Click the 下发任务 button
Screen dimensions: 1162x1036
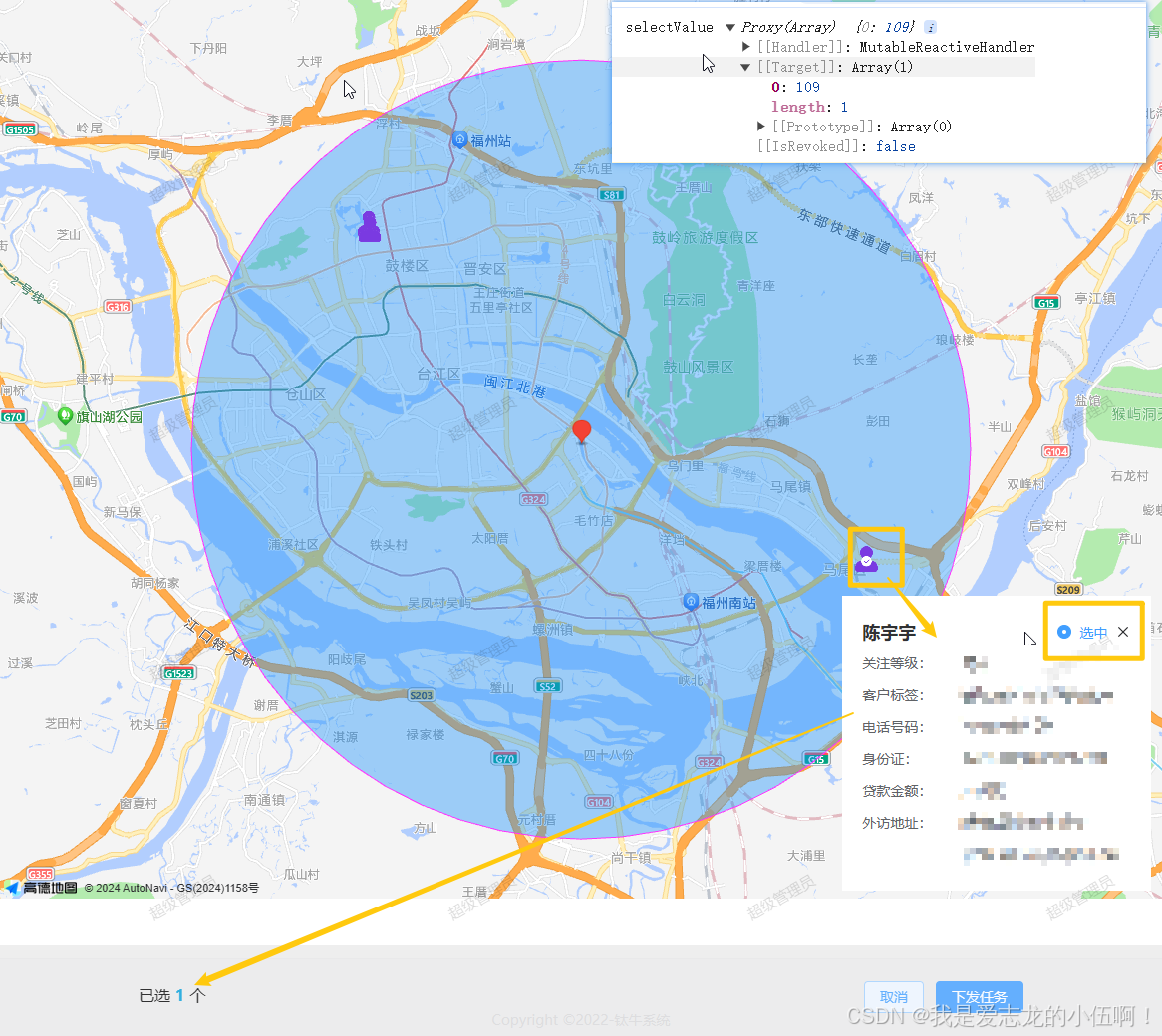pos(980,997)
